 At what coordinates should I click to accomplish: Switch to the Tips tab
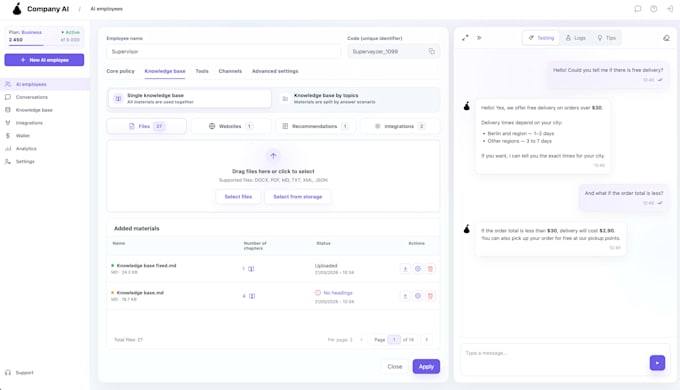click(x=606, y=38)
